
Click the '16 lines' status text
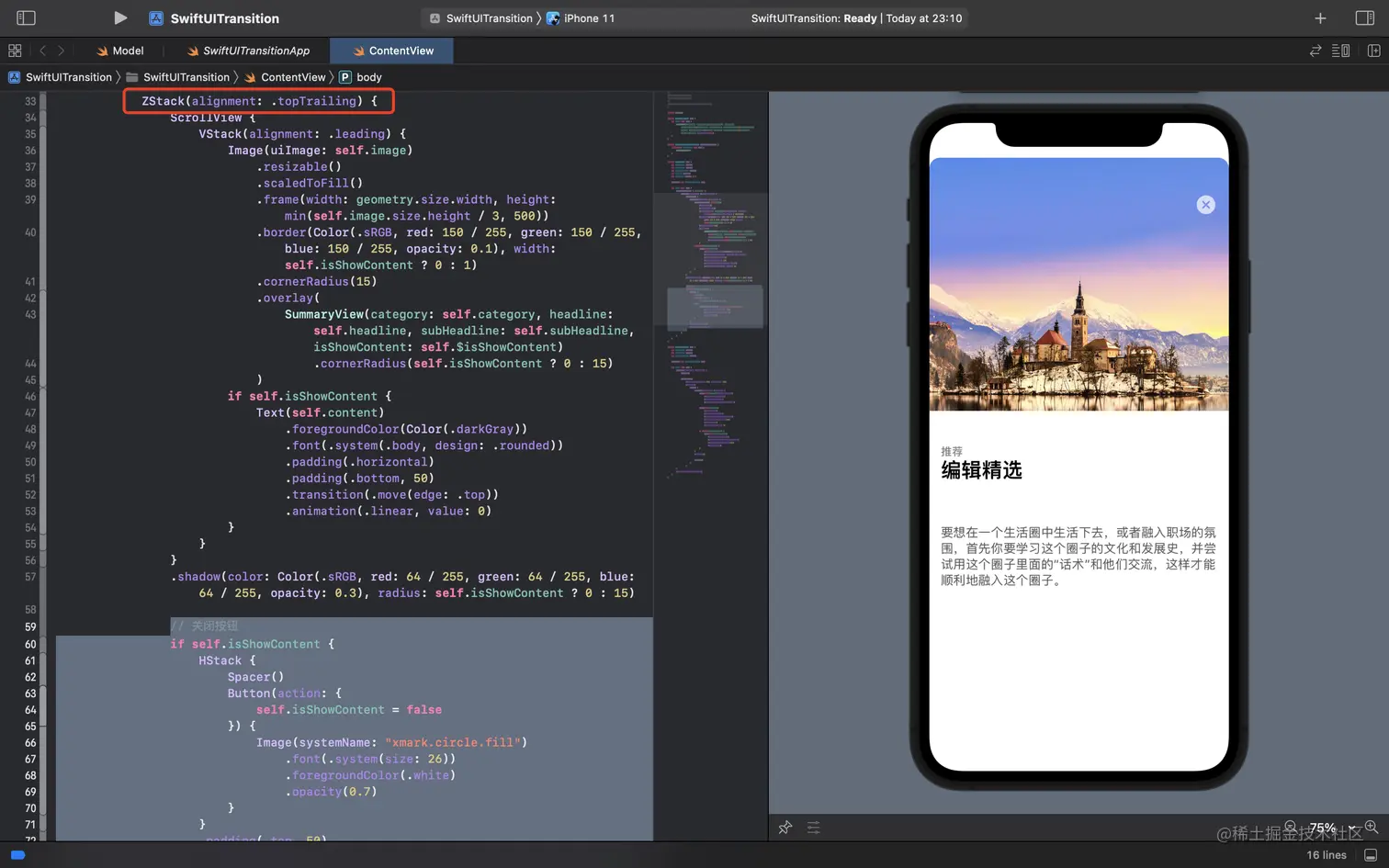pos(1327,855)
